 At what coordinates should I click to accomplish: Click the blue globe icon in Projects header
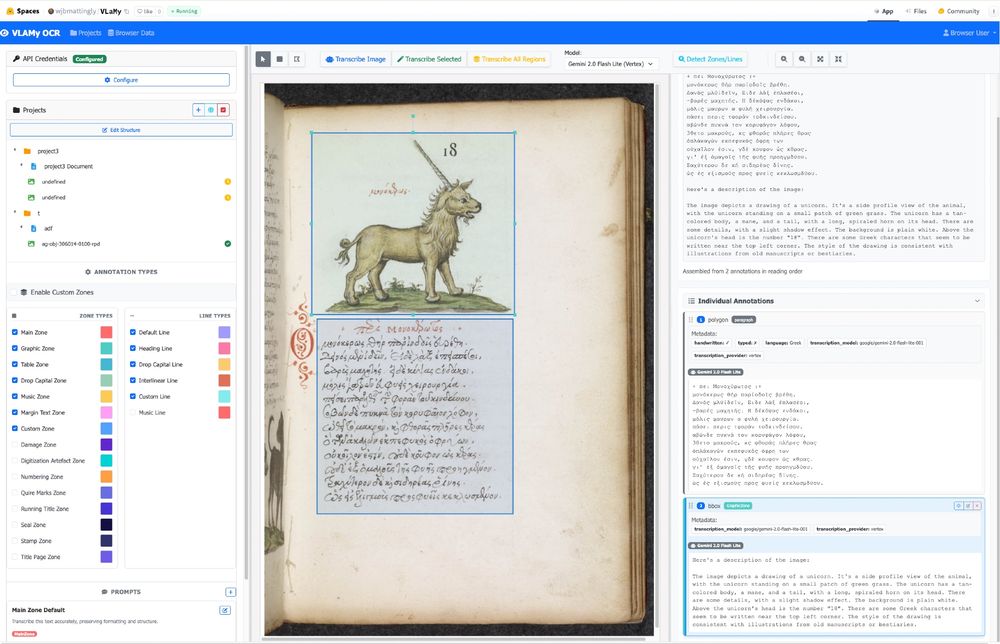coord(210,110)
